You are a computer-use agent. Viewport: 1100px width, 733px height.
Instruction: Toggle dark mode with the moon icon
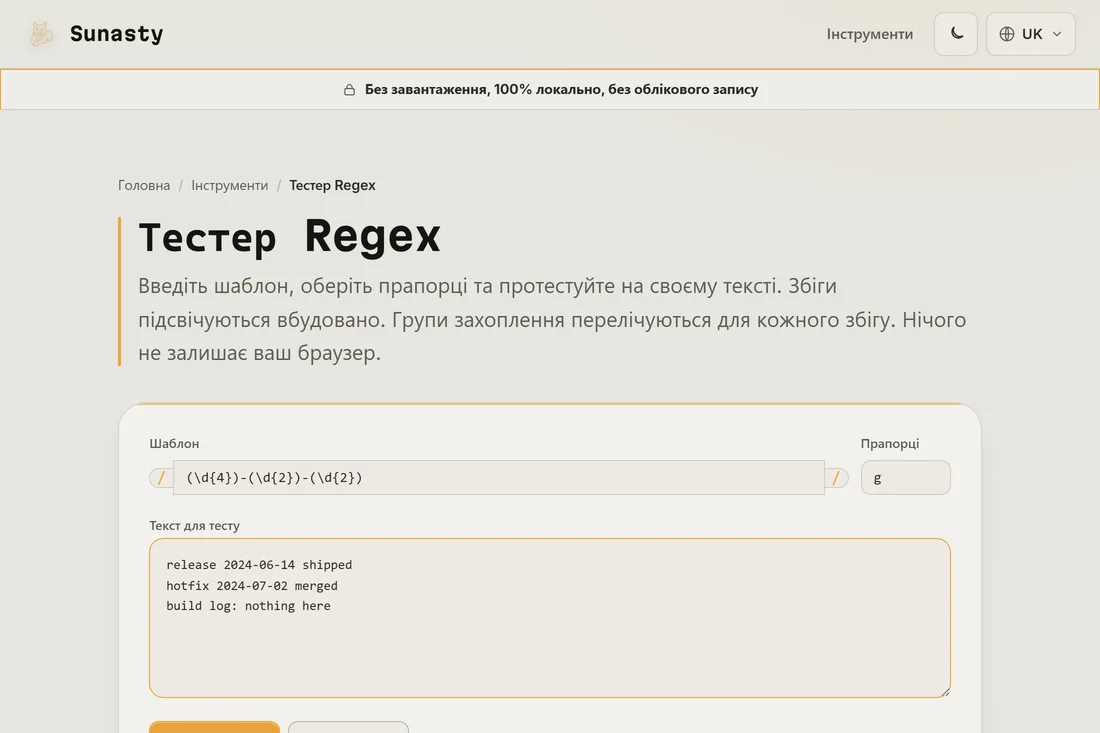pyautogui.click(x=955, y=34)
